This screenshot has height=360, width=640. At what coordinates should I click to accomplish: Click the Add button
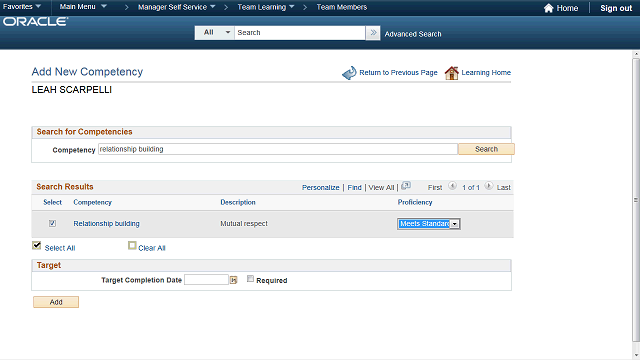[x=56, y=302]
